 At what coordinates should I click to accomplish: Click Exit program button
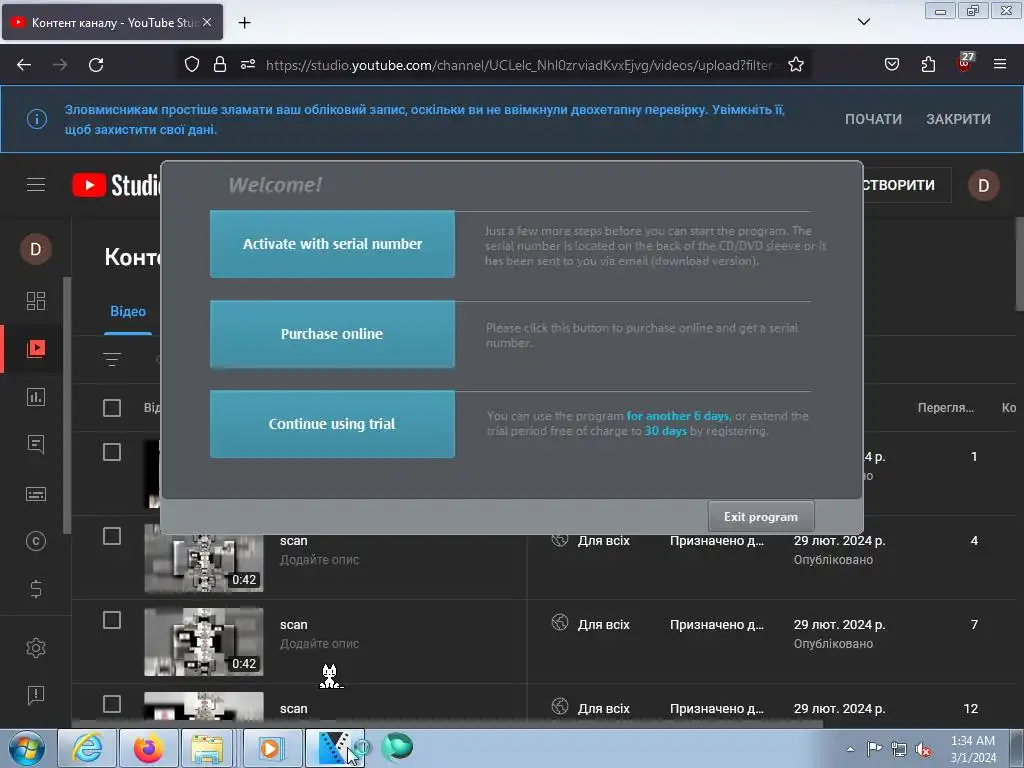click(x=761, y=517)
